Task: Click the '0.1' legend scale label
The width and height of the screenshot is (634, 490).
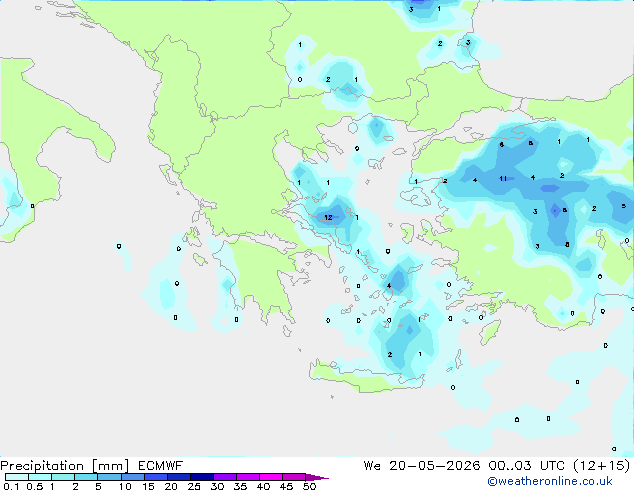Action: (10, 486)
